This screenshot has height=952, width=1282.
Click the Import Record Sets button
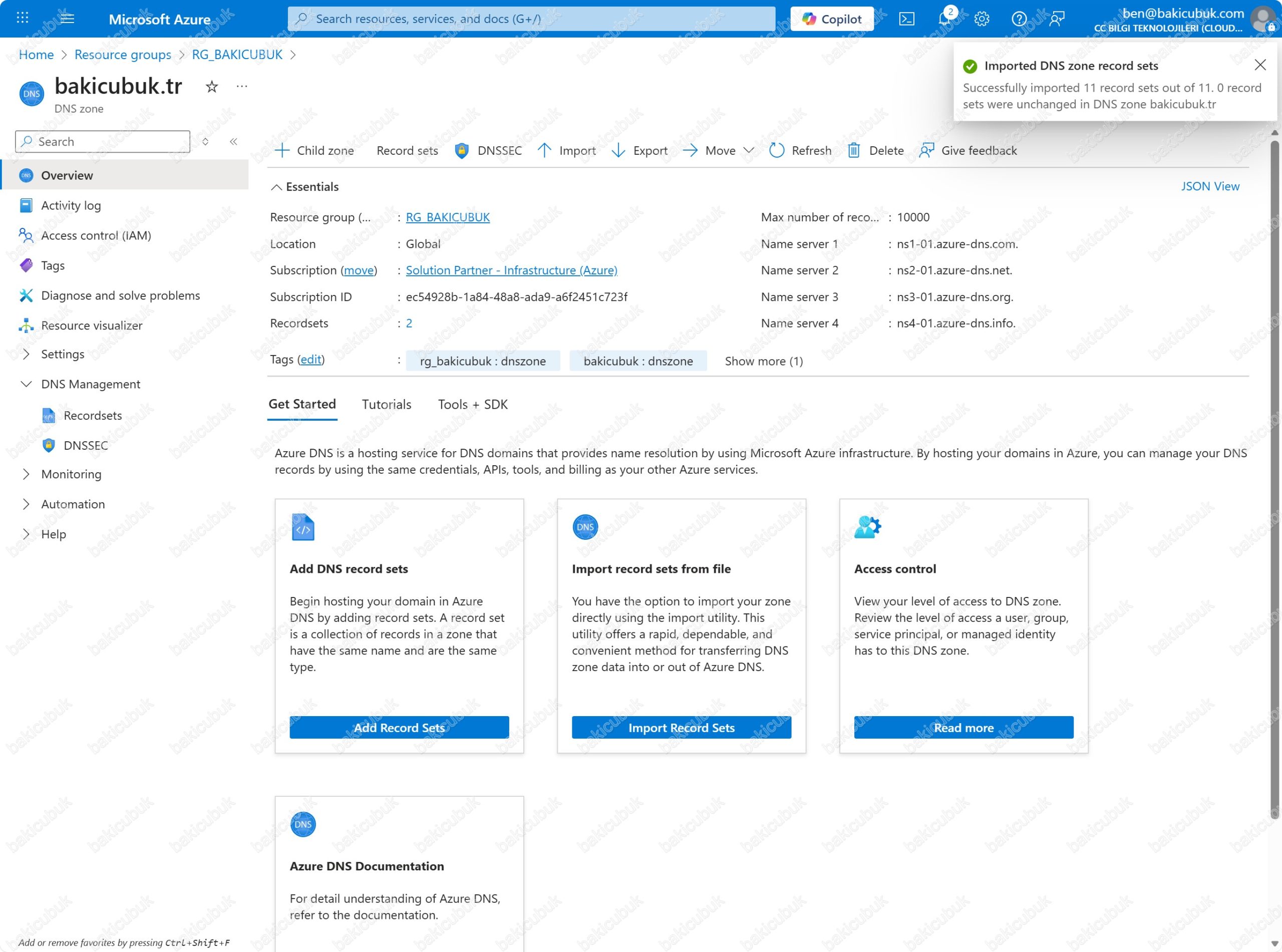[x=681, y=727]
